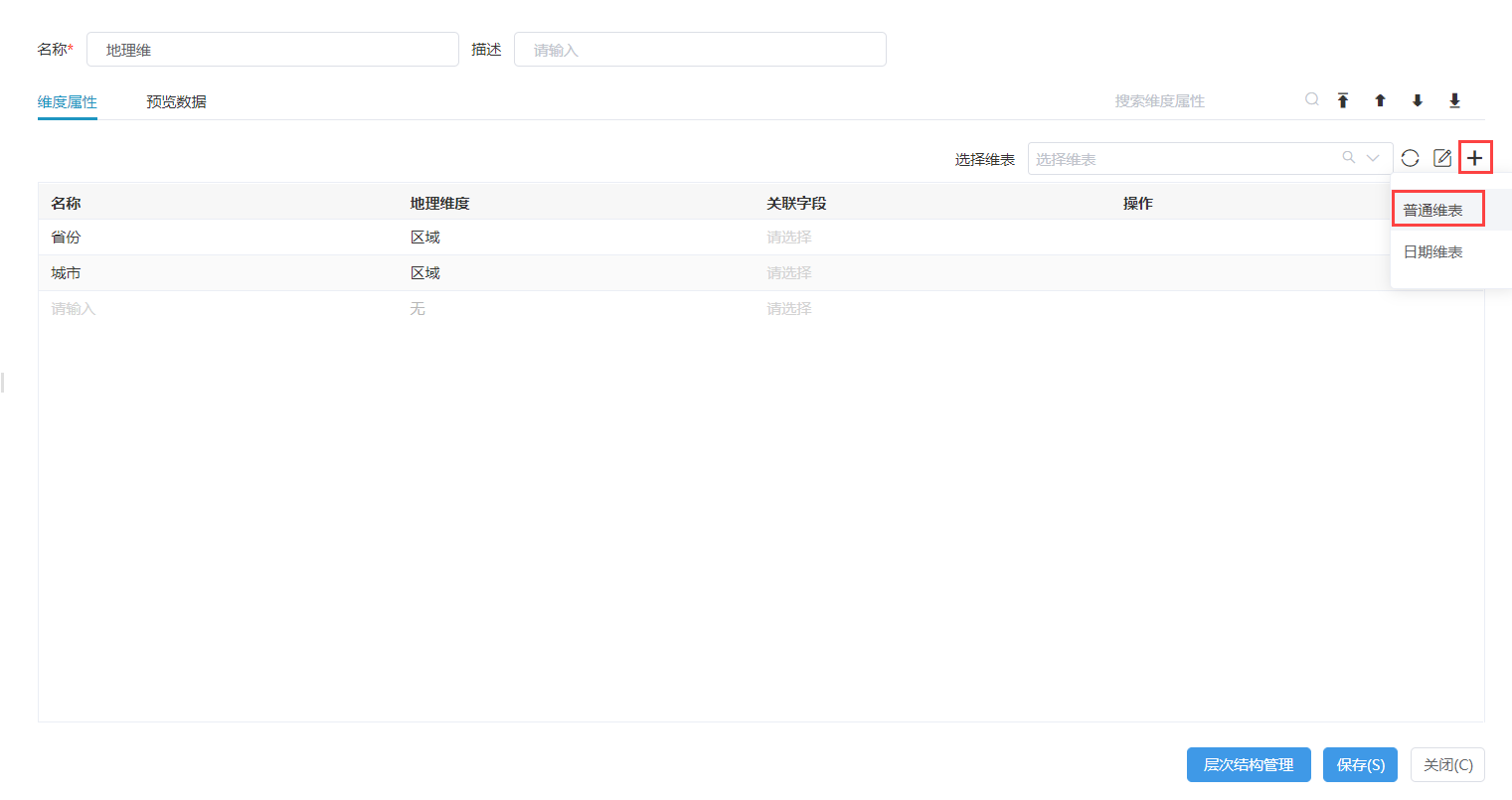The image size is (1512, 800).
Task: Click the 地理维度 column header
Action: click(439, 203)
